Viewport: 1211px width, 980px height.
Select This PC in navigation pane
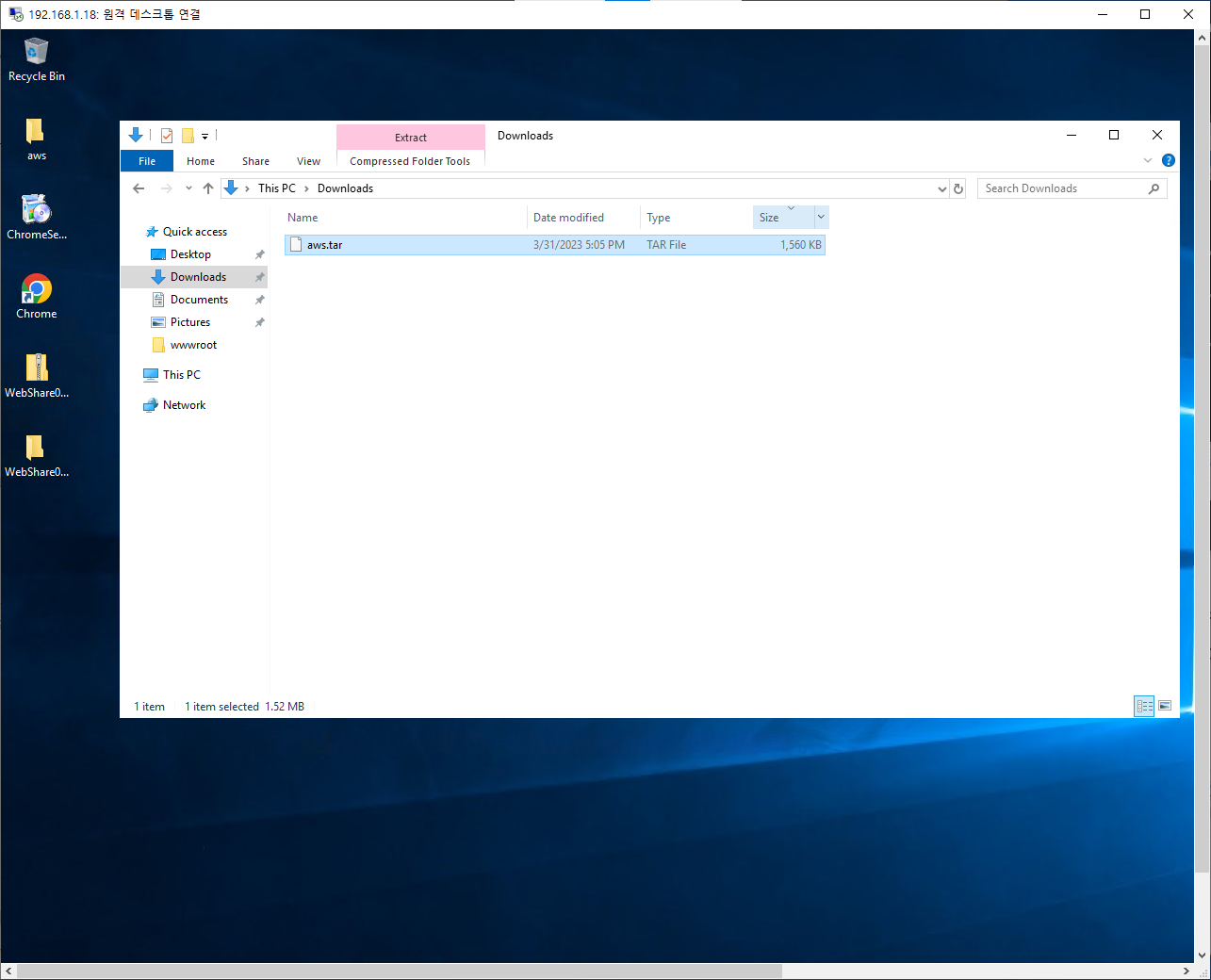click(x=181, y=375)
